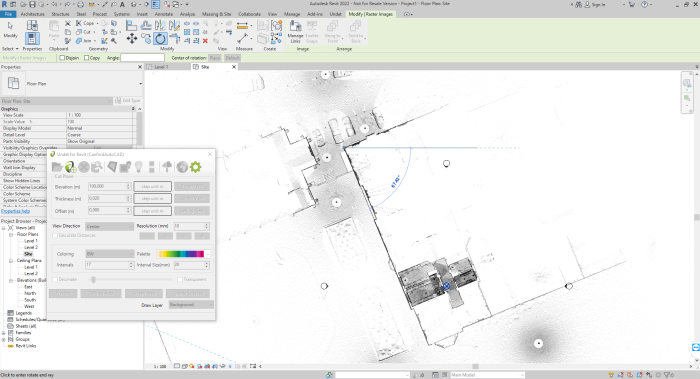Click the Update Selected button in Undet

click(x=188, y=293)
